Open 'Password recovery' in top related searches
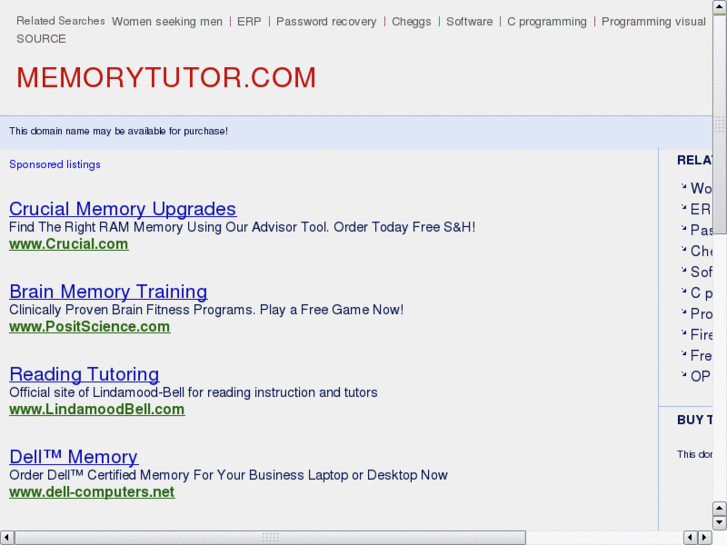Image resolution: width=727 pixels, height=545 pixels. pyautogui.click(x=326, y=21)
